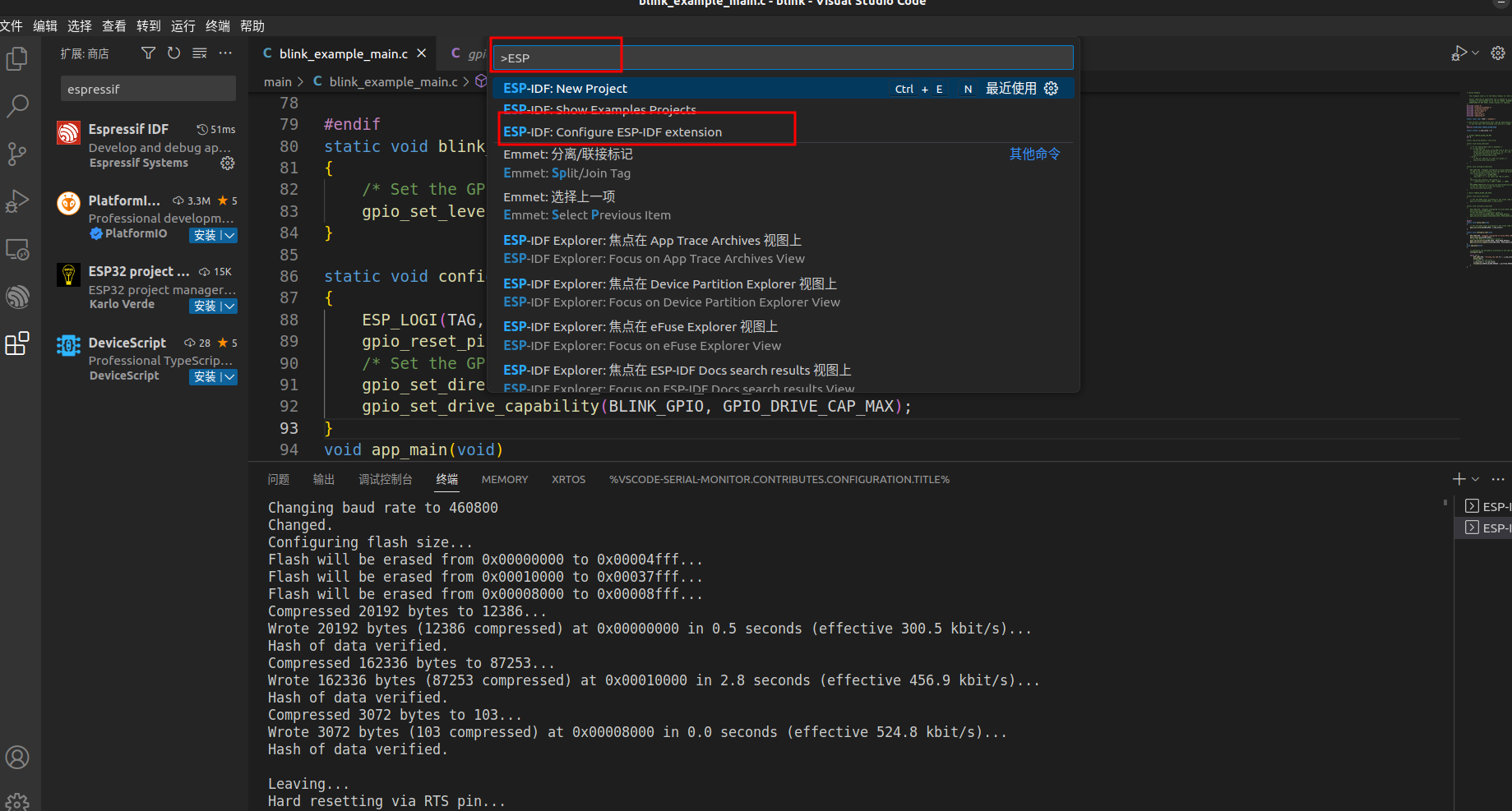
Task: Close the blink_example_main.c tab
Action: click(422, 53)
